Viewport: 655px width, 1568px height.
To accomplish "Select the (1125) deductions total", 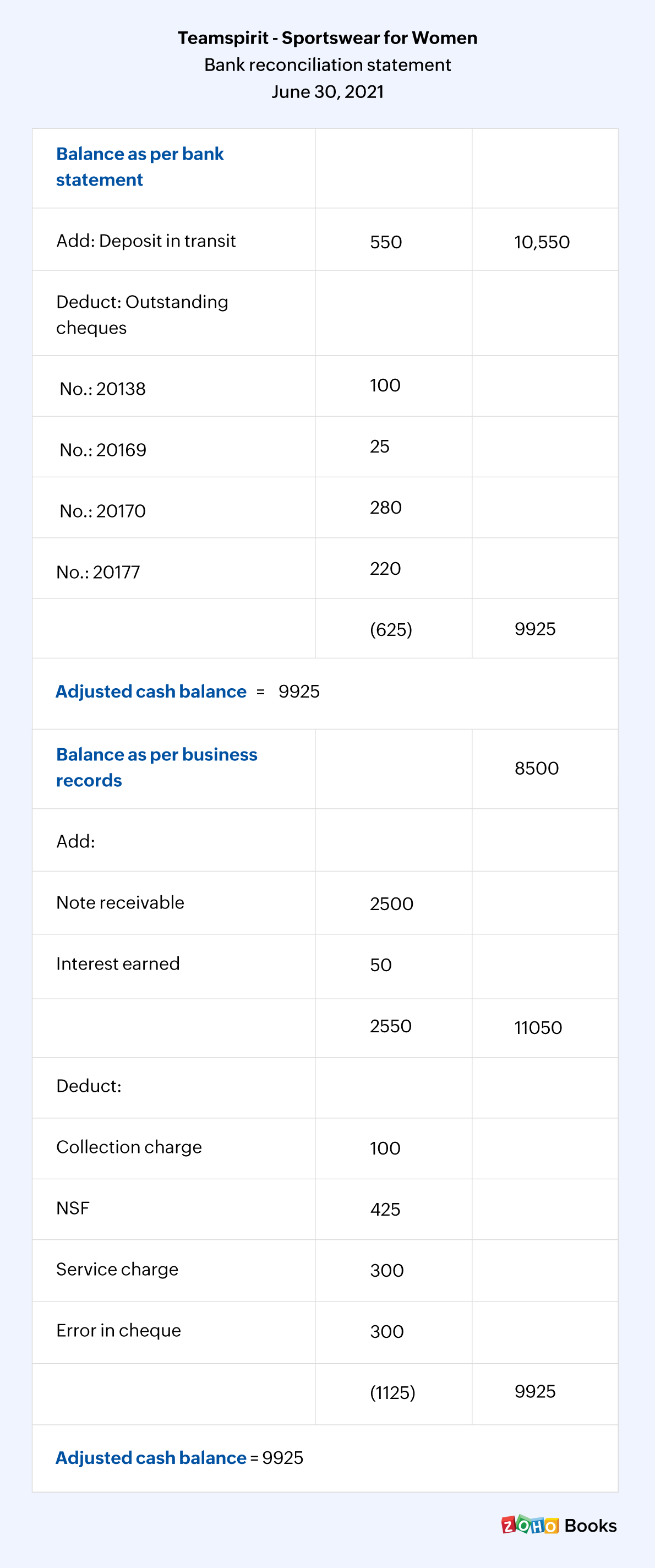I will tap(392, 1393).
